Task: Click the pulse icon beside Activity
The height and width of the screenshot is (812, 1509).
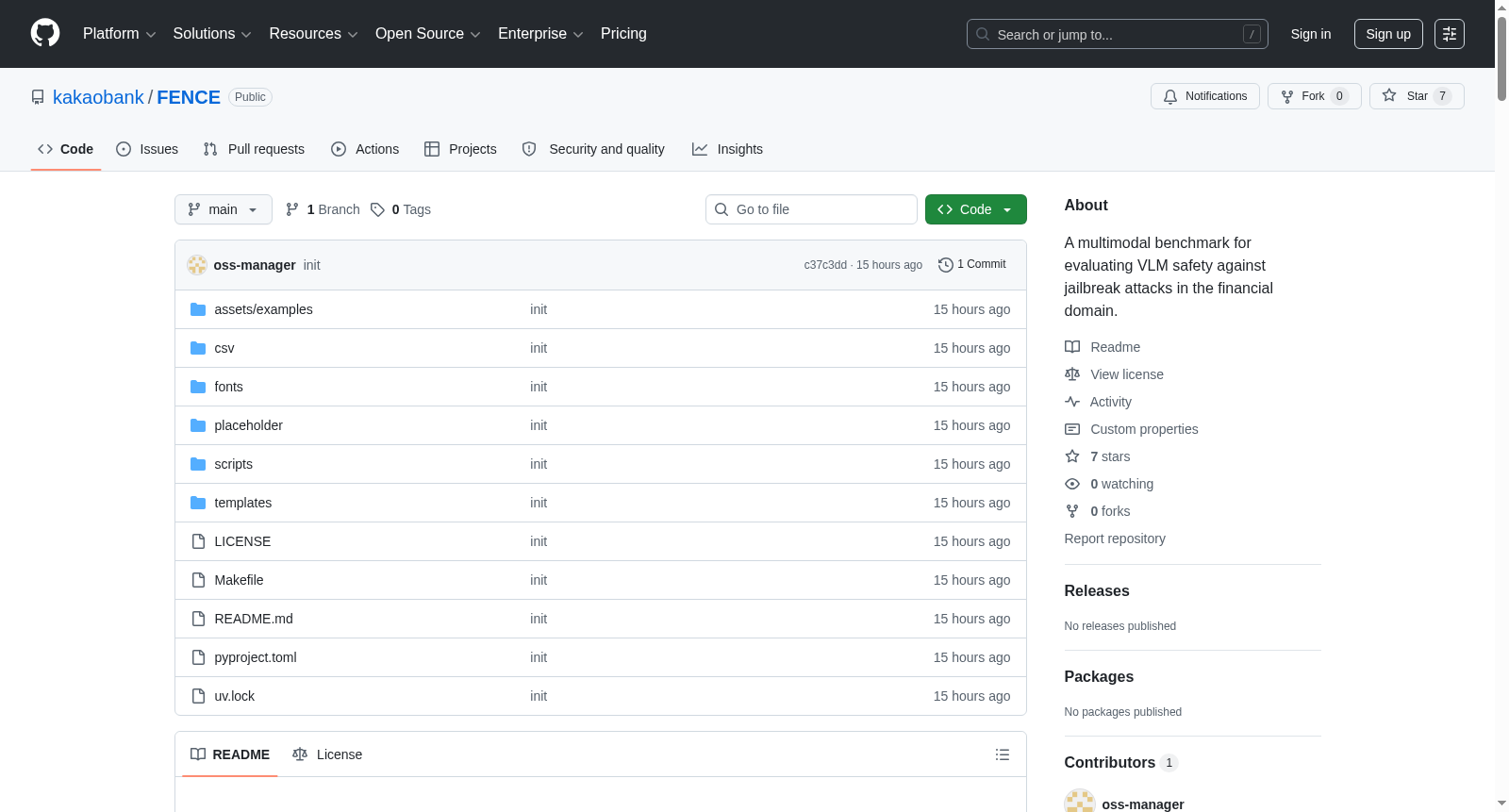Action: click(x=1072, y=402)
